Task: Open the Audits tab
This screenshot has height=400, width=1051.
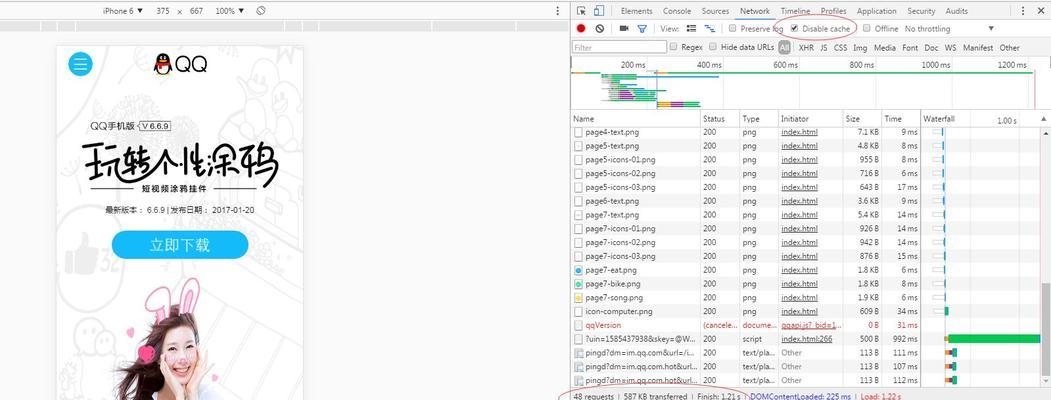Action: (x=956, y=11)
